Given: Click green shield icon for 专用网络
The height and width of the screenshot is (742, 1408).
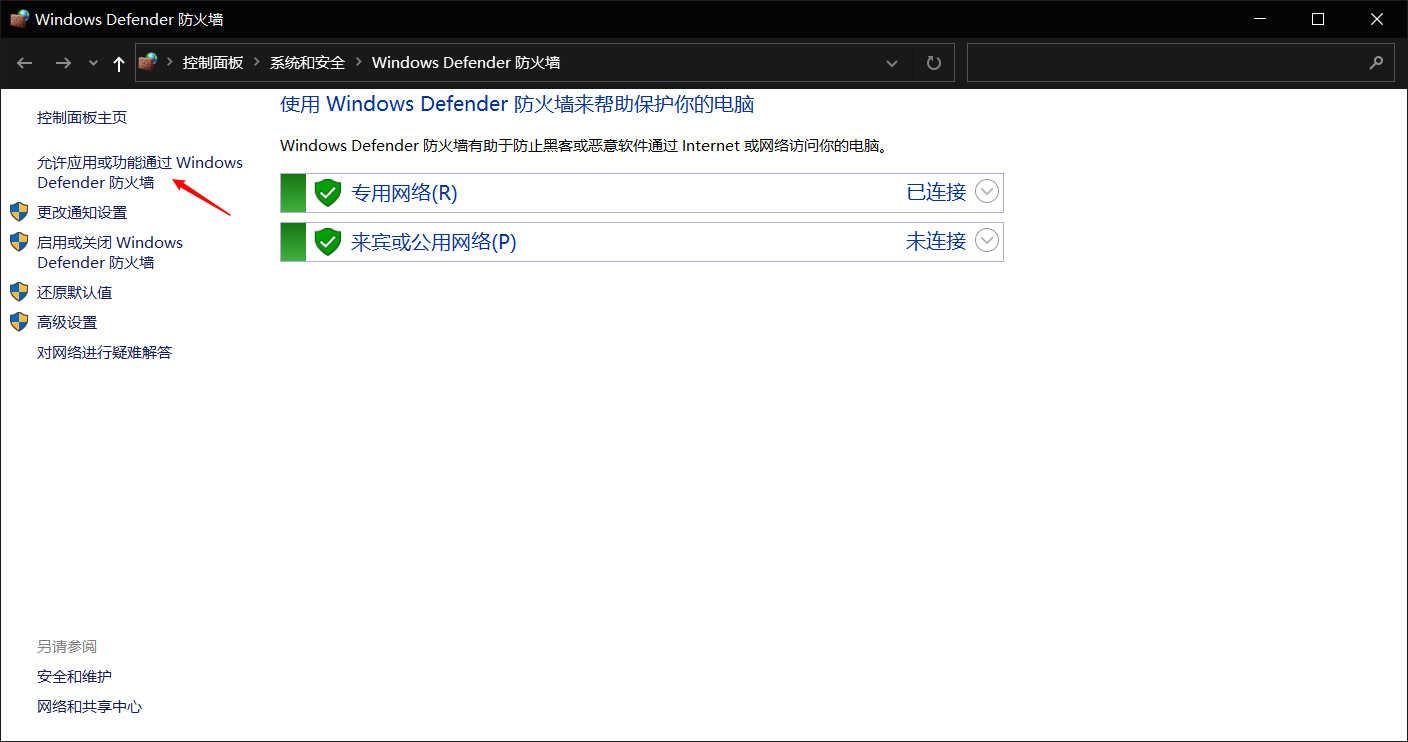Looking at the screenshot, I should (x=328, y=193).
